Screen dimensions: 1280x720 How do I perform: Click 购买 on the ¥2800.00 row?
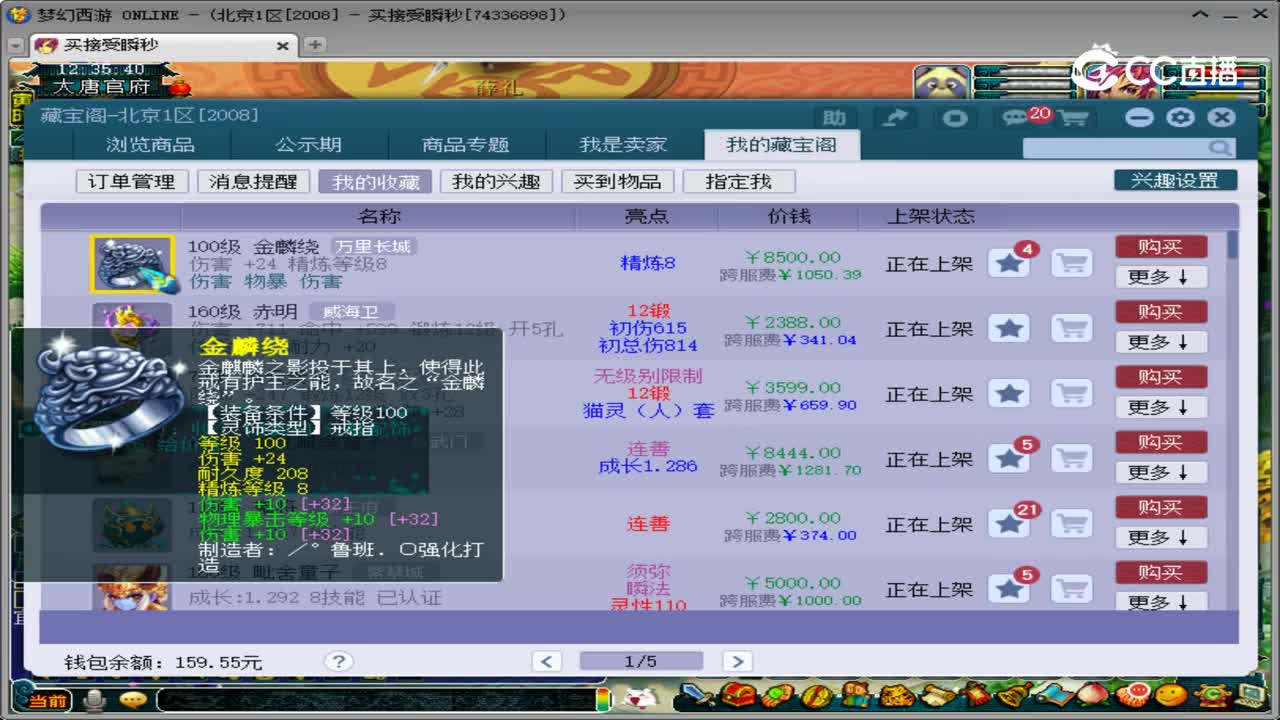point(1161,507)
